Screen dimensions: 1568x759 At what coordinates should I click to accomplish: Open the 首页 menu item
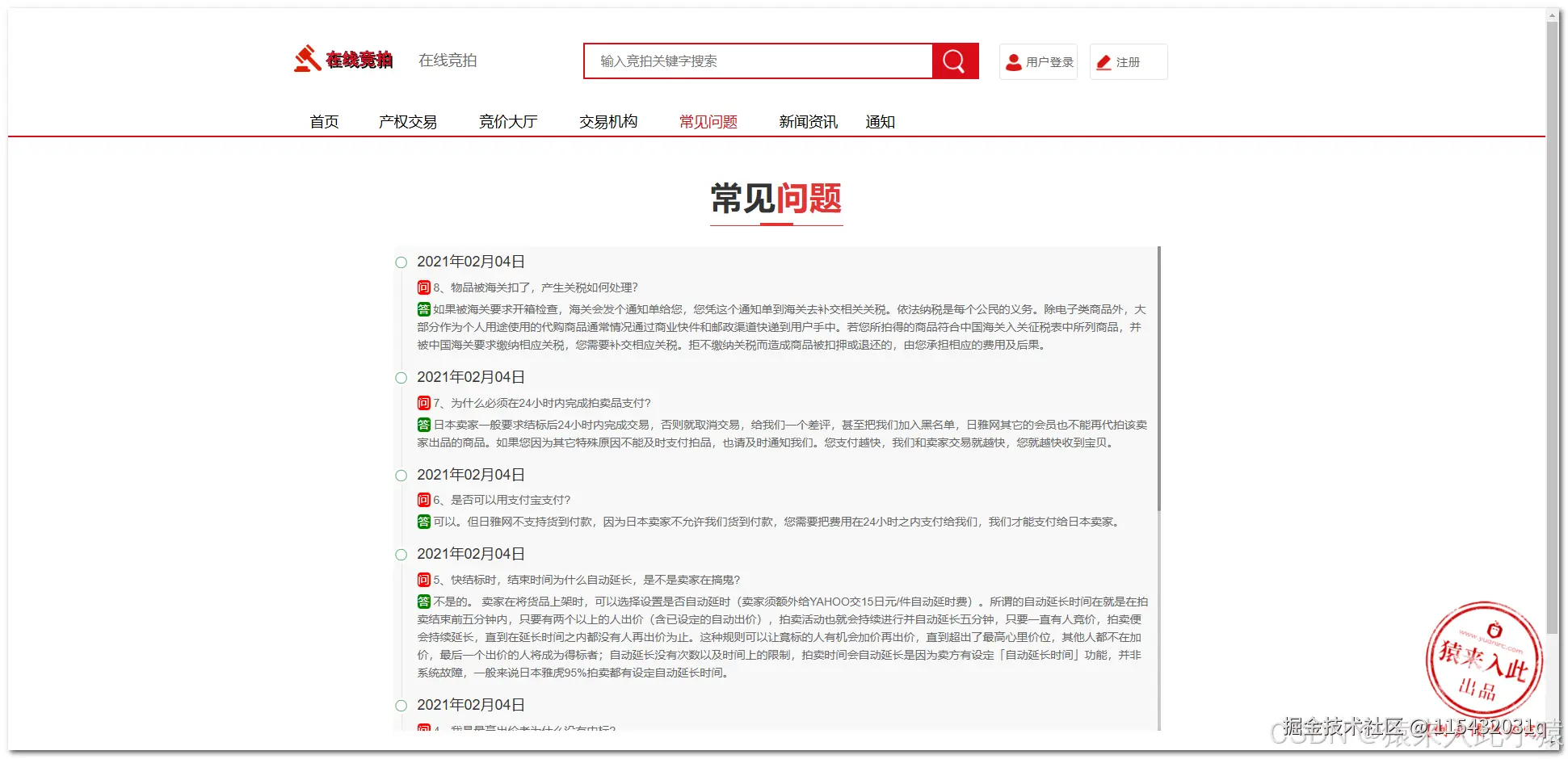pos(323,121)
